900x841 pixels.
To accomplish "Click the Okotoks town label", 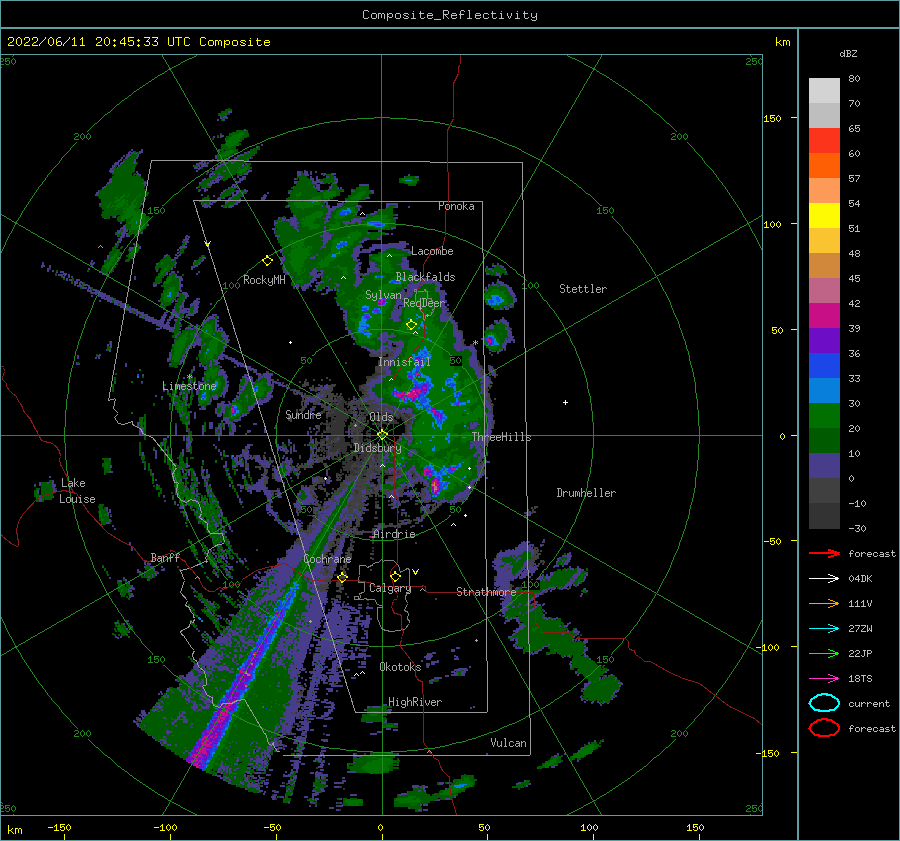I will (400, 666).
